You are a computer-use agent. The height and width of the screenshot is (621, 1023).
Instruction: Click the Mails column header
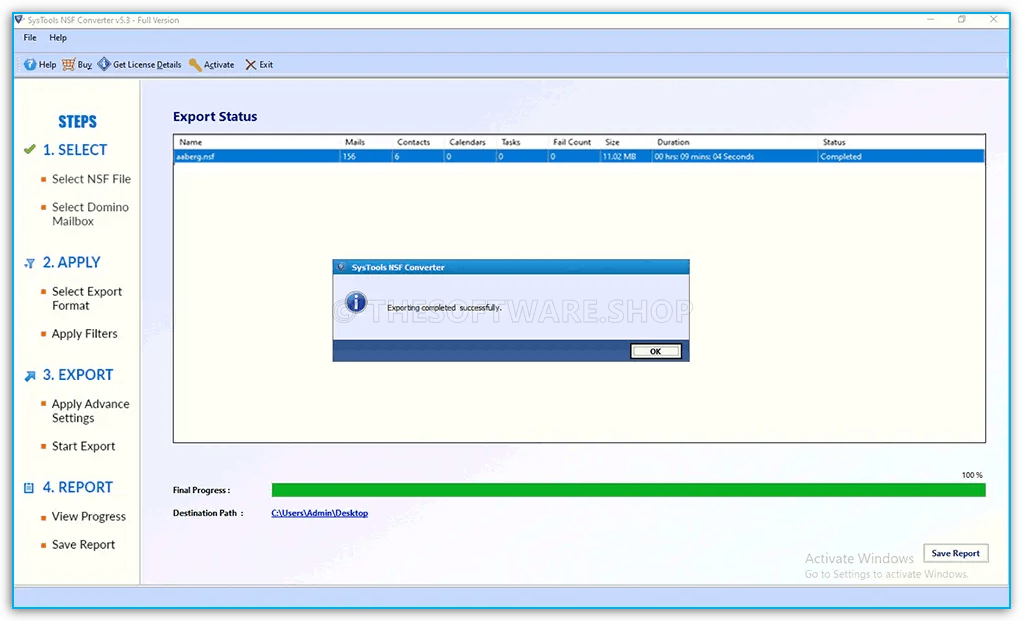tap(355, 142)
